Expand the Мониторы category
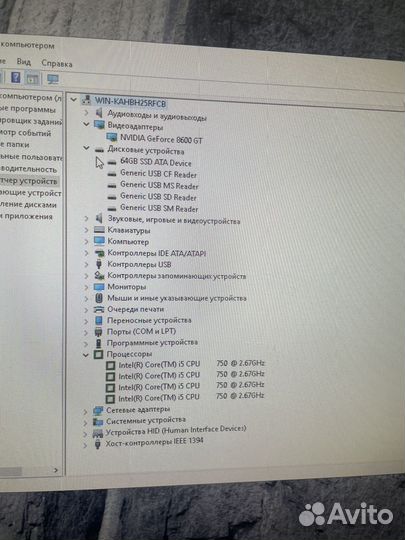Image resolution: width=405 pixels, height=540 pixels. pyautogui.click(x=86, y=287)
